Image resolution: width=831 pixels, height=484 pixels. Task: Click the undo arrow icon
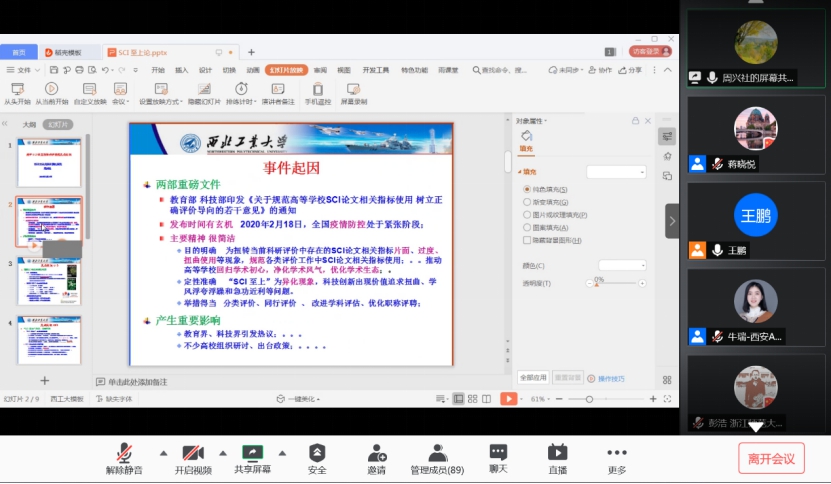(x=105, y=70)
